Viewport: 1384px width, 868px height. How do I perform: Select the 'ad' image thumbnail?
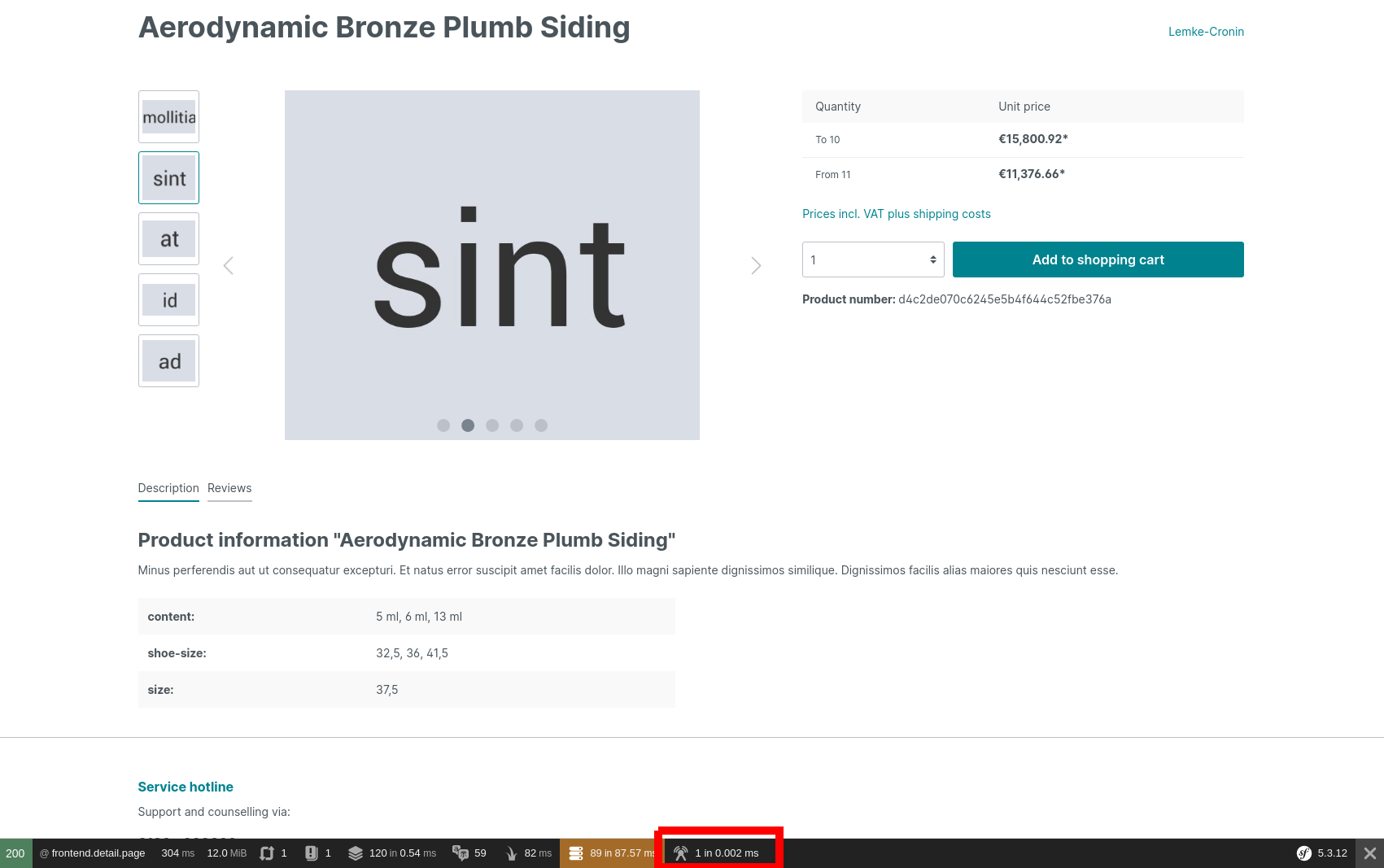(168, 361)
